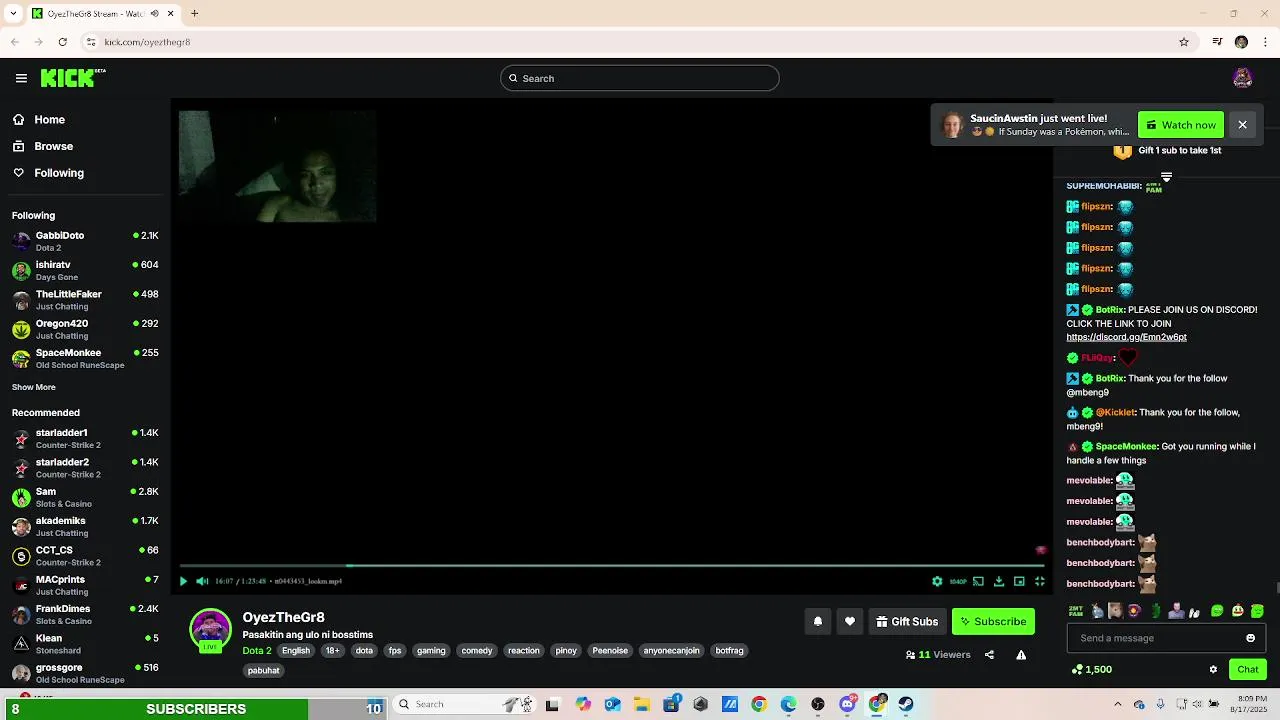1280x720 pixels.
Task: Open OBS Studio from the taskbar
Action: 818,704
